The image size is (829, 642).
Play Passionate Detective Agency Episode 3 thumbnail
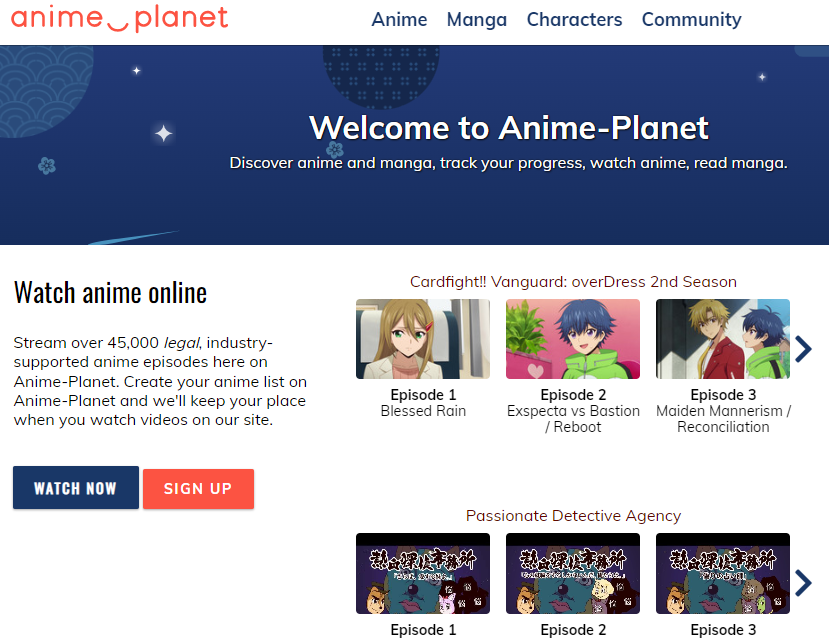pyautogui.click(x=723, y=573)
